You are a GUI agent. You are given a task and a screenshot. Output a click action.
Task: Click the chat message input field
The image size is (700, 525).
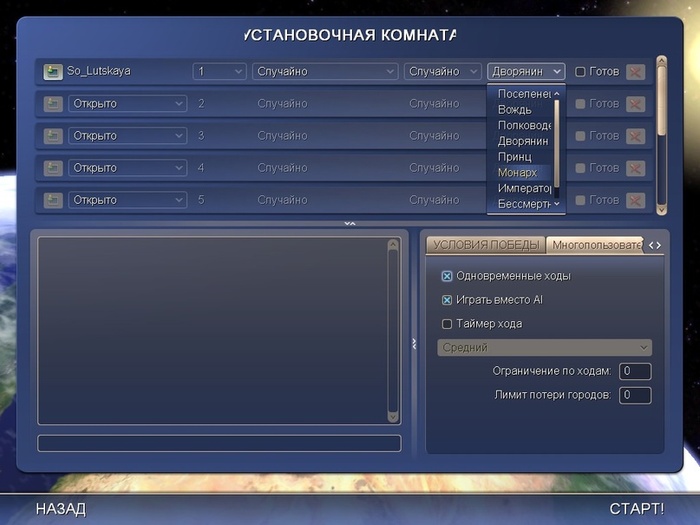(x=219, y=443)
